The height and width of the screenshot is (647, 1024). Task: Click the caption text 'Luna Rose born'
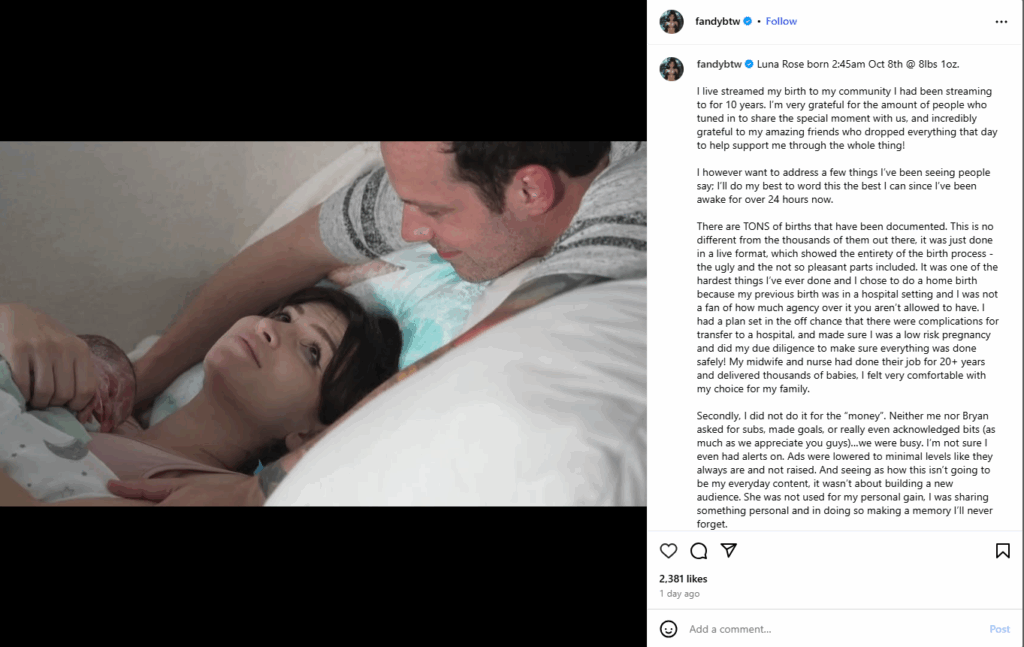(793, 64)
